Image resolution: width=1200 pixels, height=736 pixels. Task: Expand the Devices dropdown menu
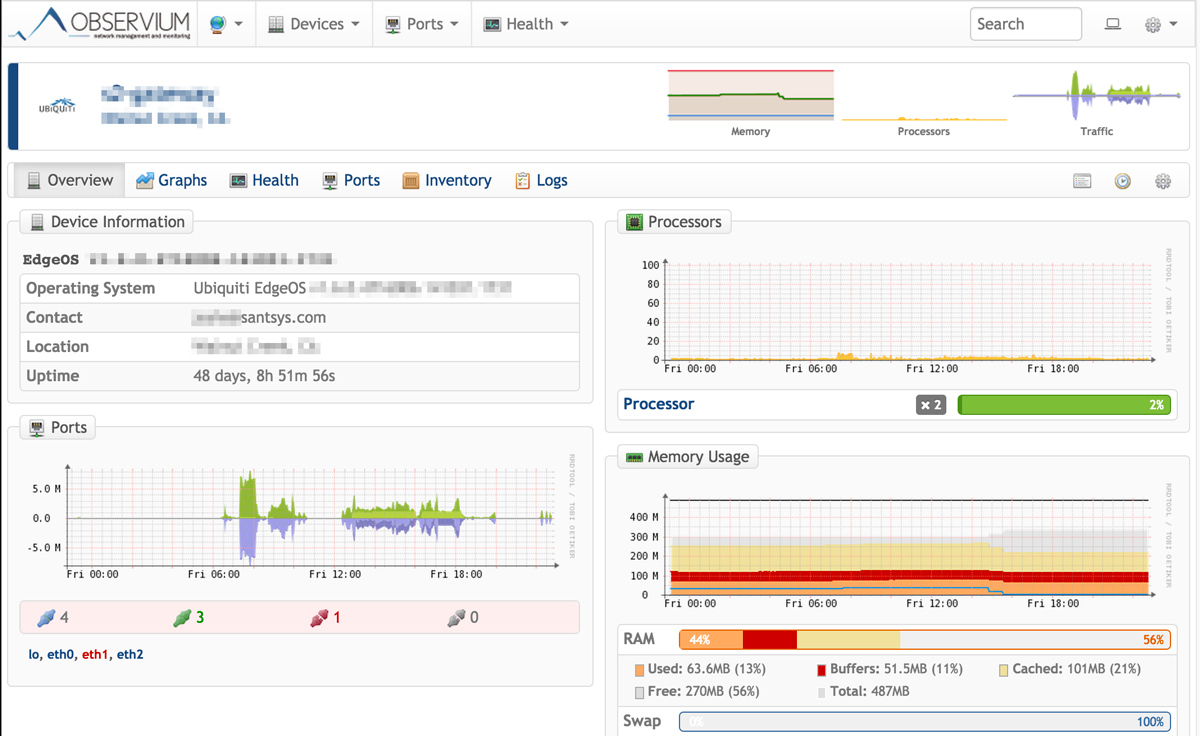[x=314, y=24]
